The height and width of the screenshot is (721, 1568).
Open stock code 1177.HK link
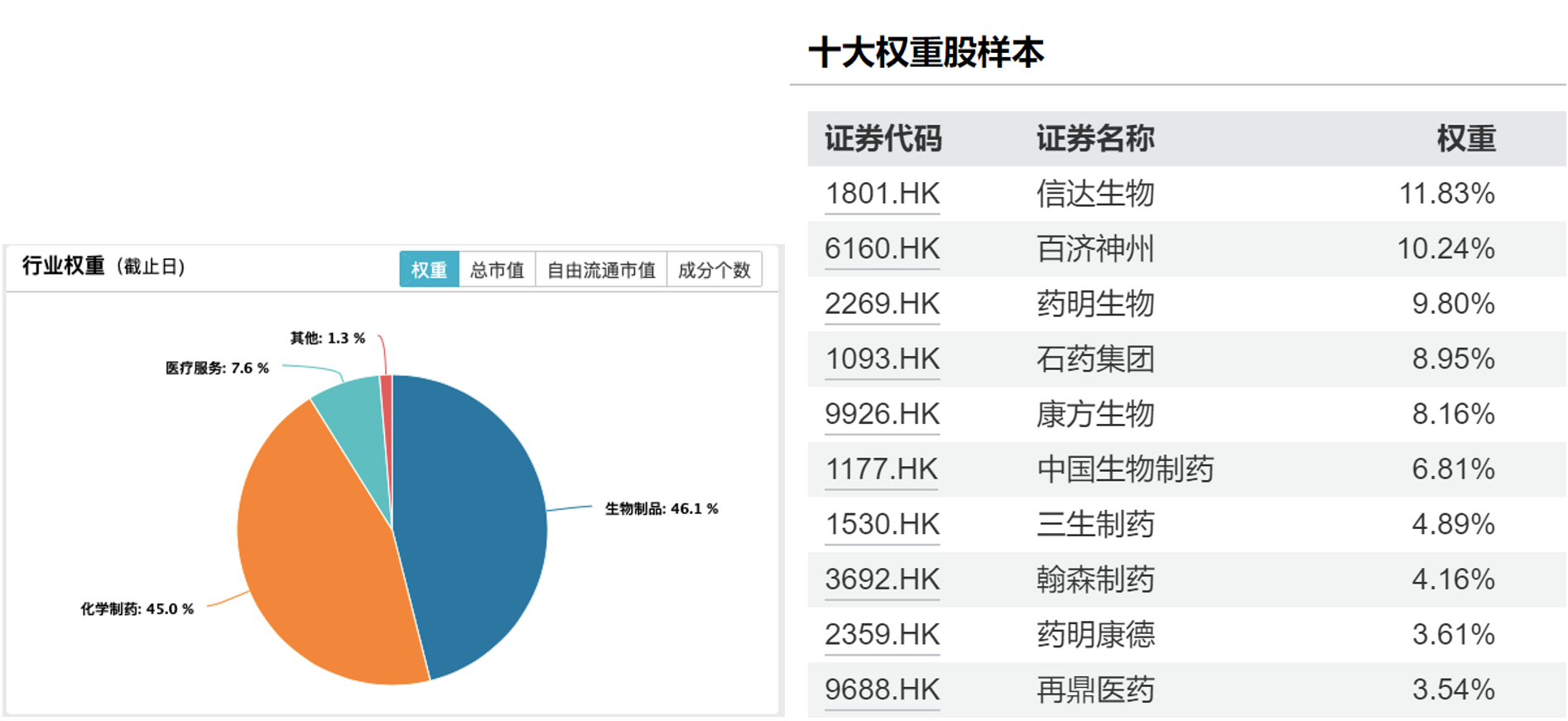click(882, 469)
